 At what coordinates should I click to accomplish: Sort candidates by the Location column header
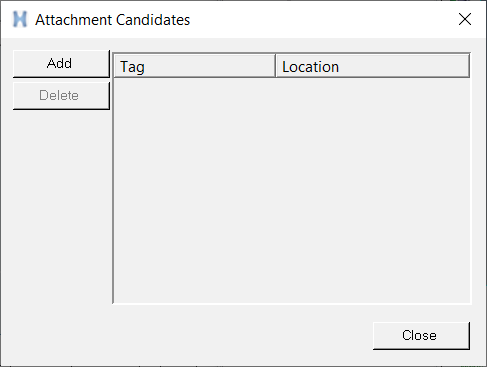point(373,66)
